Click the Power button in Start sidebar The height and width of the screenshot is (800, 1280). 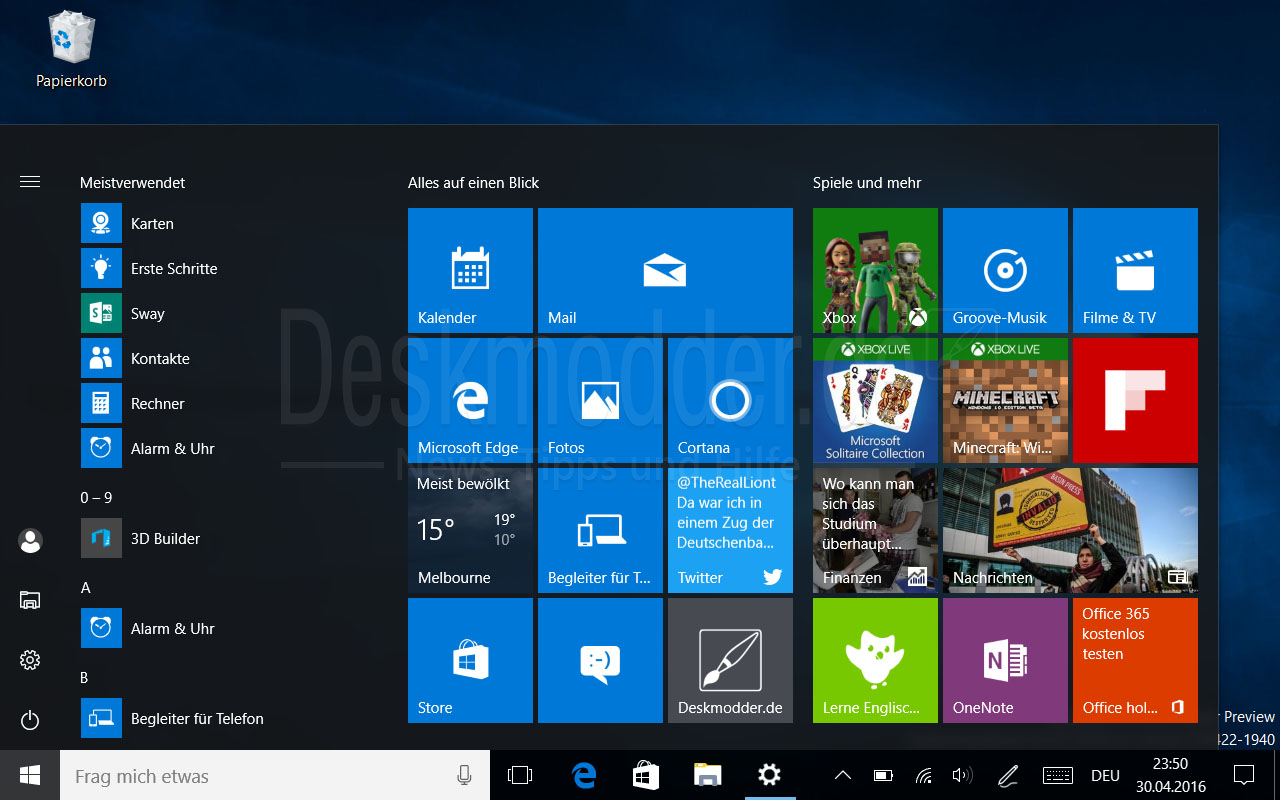click(x=30, y=720)
